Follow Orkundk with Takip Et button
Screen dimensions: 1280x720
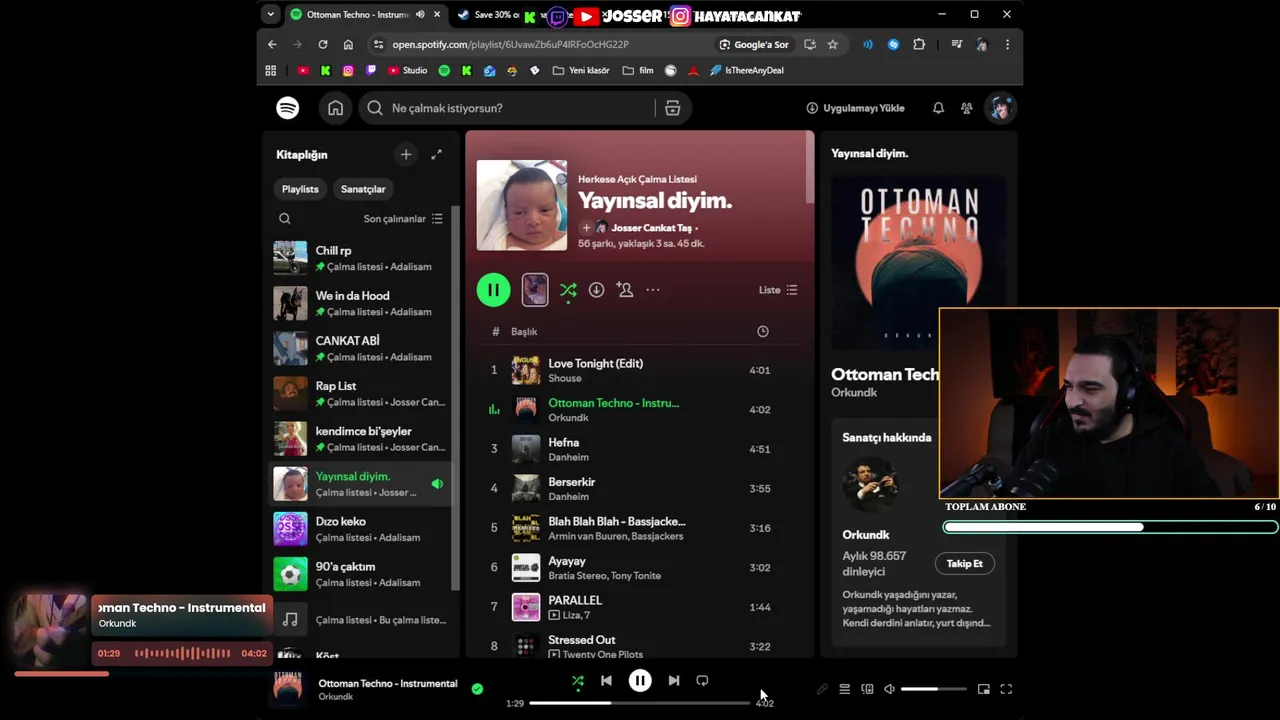(x=965, y=564)
